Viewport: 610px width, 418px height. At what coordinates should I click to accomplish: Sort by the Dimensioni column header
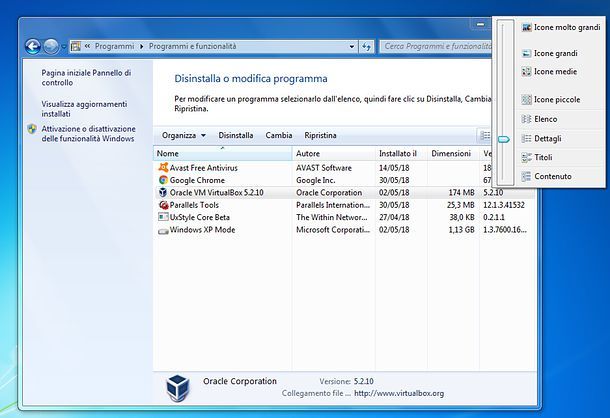tap(453, 154)
